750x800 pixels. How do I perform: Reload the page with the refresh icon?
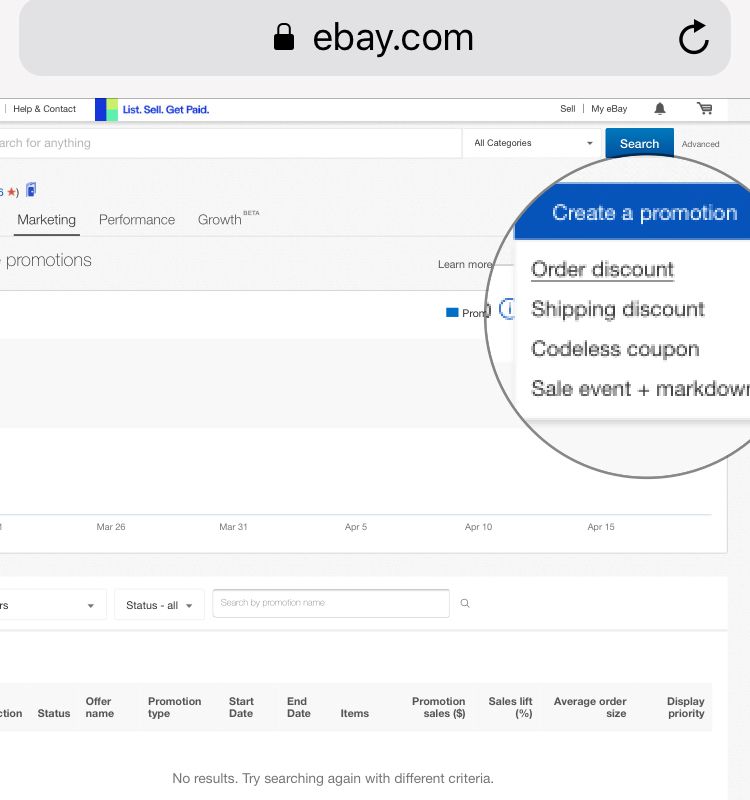click(693, 39)
